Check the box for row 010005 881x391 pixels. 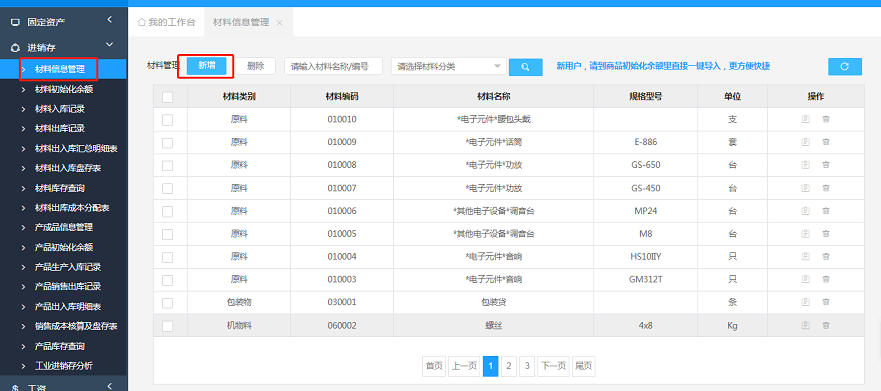(x=167, y=234)
